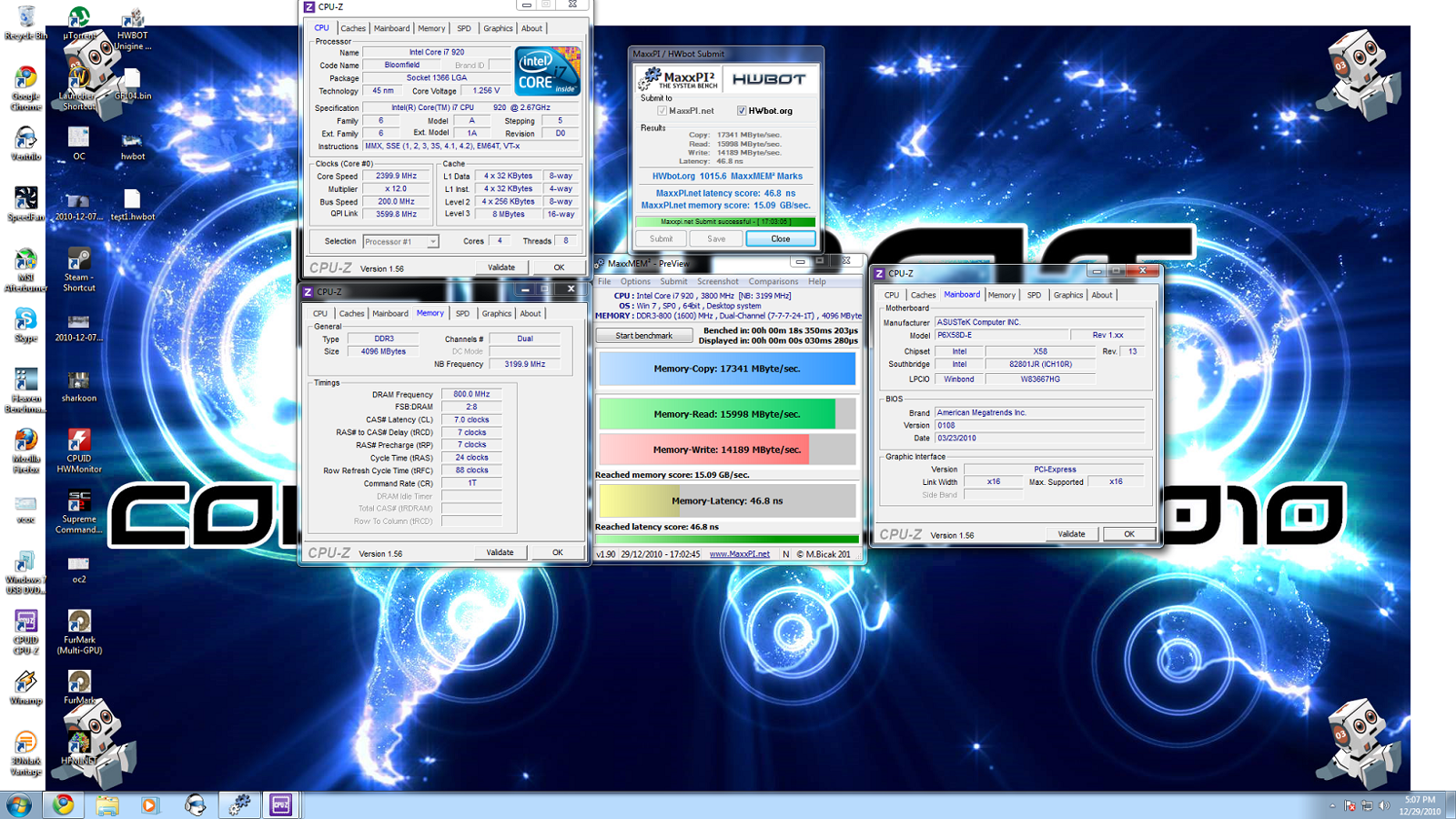The height and width of the screenshot is (819, 1456).
Task: Click Save in HWbot Submit dialog
Action: click(x=716, y=238)
